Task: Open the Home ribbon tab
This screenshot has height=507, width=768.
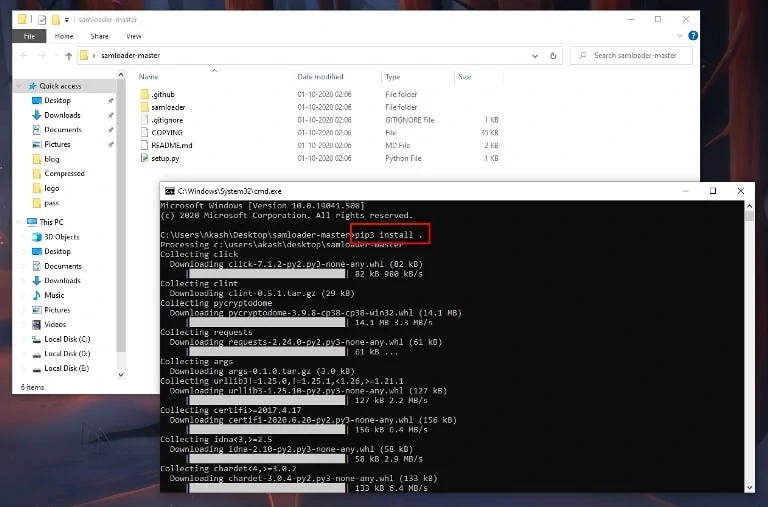Action: [x=64, y=36]
